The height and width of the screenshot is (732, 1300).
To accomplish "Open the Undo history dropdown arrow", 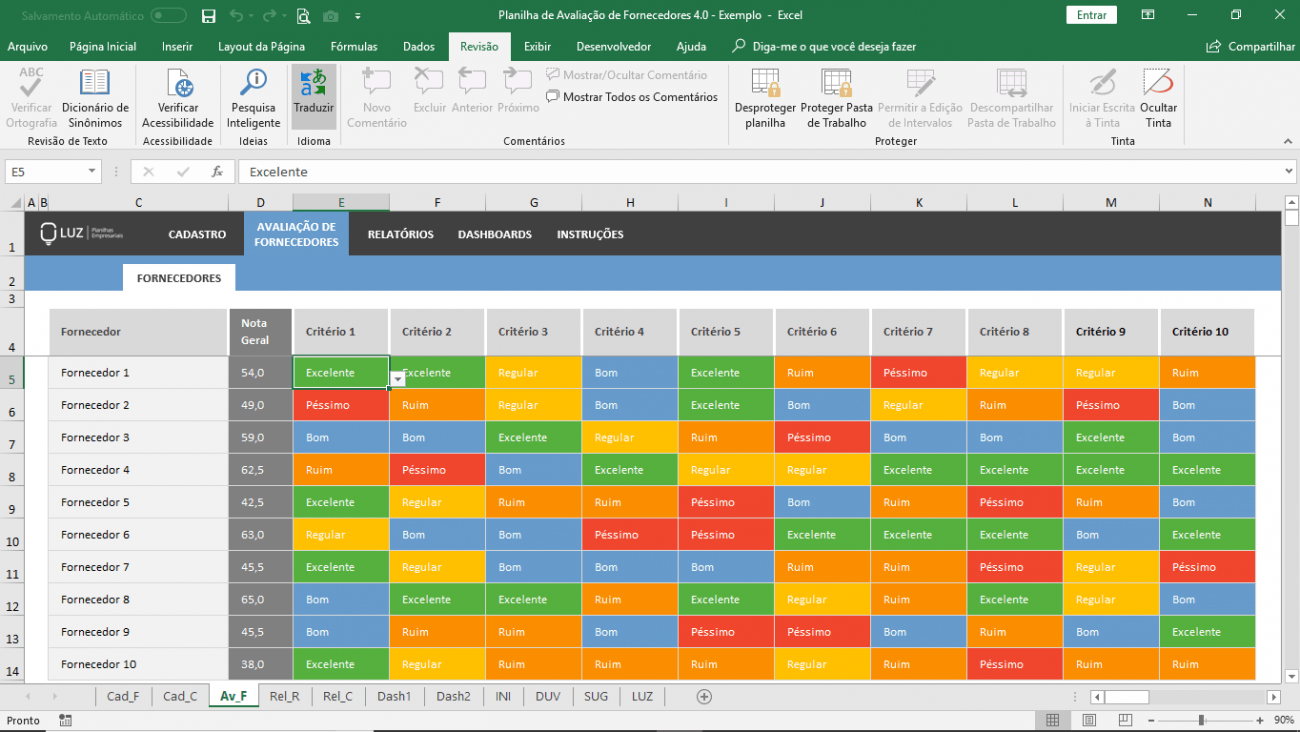I will tap(250, 16).
